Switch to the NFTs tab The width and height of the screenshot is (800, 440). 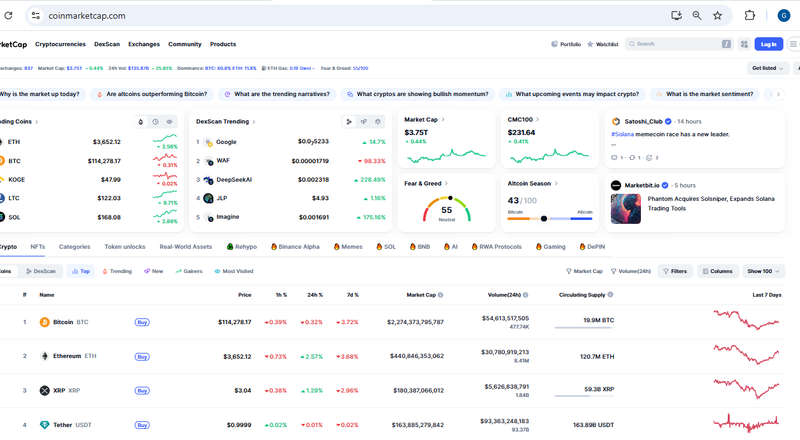(x=37, y=247)
